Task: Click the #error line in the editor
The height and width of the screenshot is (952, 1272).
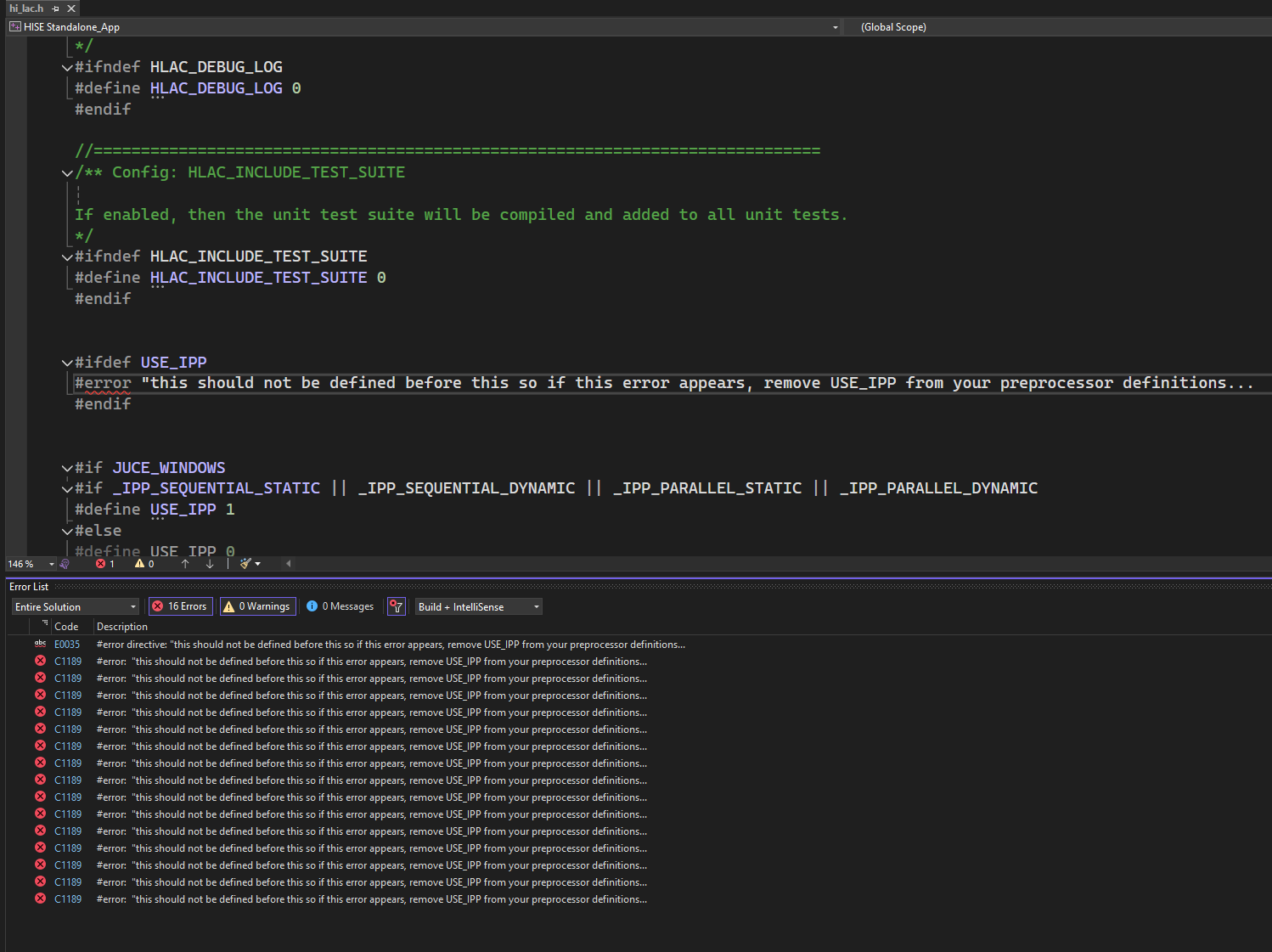Action: click(664, 383)
